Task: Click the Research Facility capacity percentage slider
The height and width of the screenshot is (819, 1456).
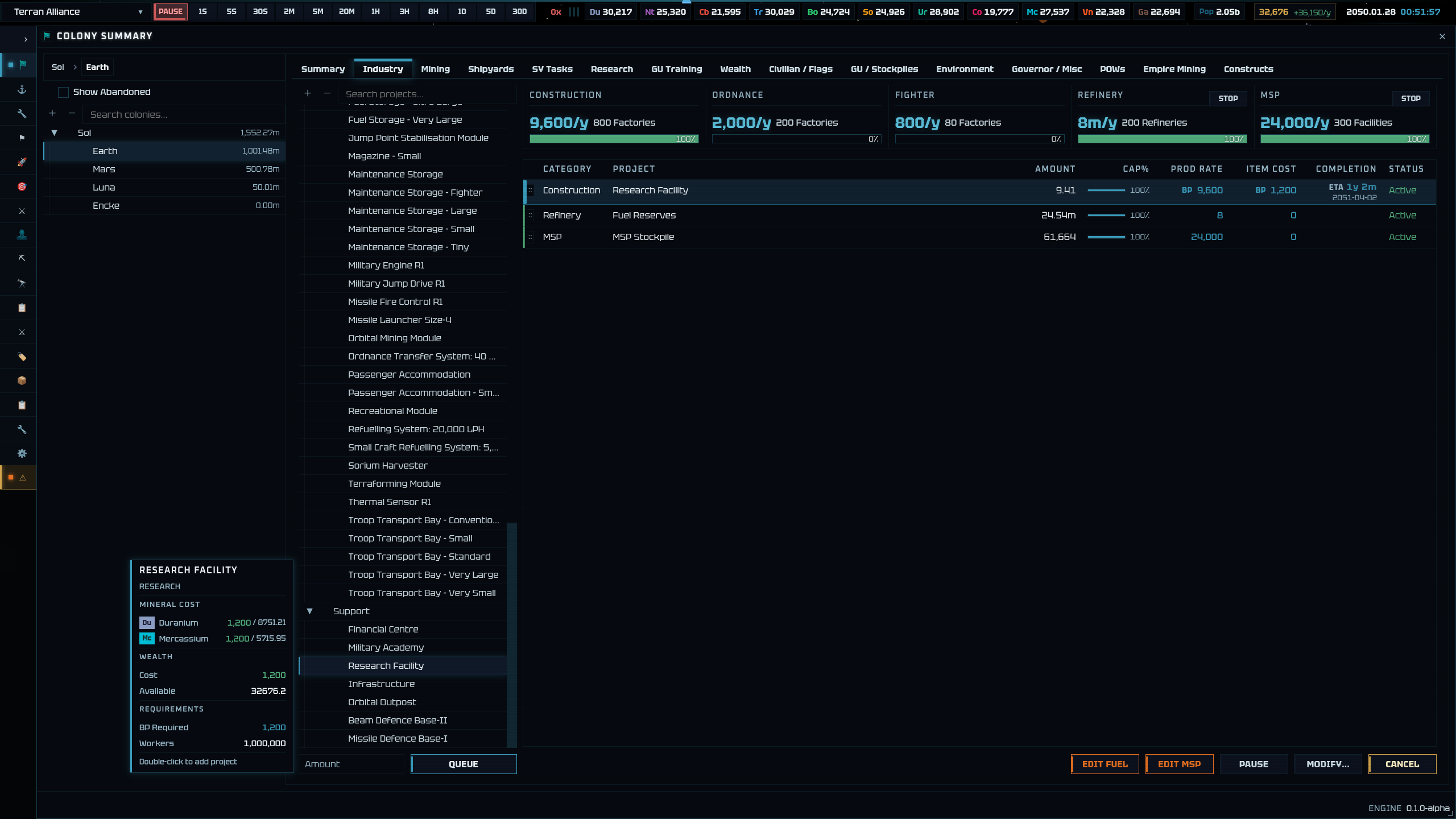Action: pyautogui.click(x=1106, y=191)
